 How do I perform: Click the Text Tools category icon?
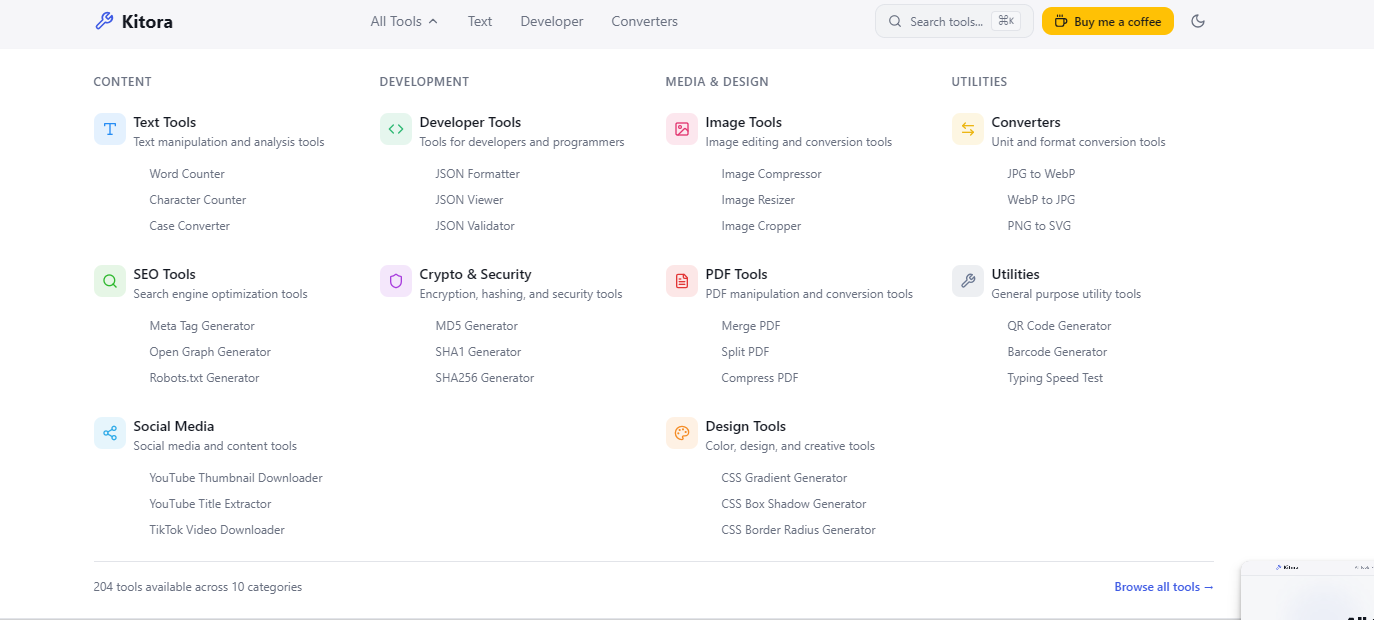coord(110,129)
